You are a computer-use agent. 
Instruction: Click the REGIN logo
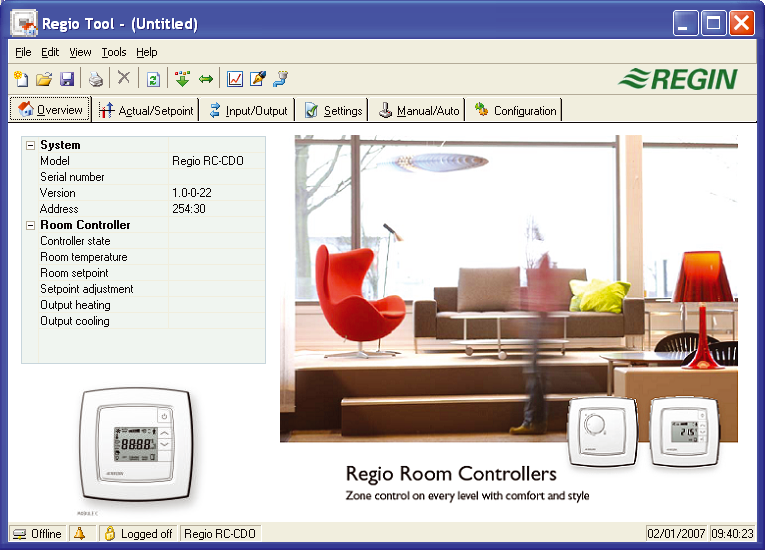click(678, 79)
